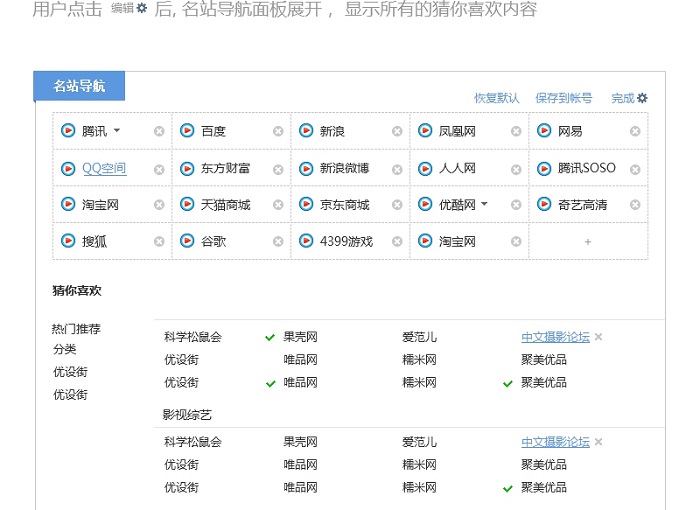
Task: Delete 谷歌 from the site grid
Action: click(278, 242)
